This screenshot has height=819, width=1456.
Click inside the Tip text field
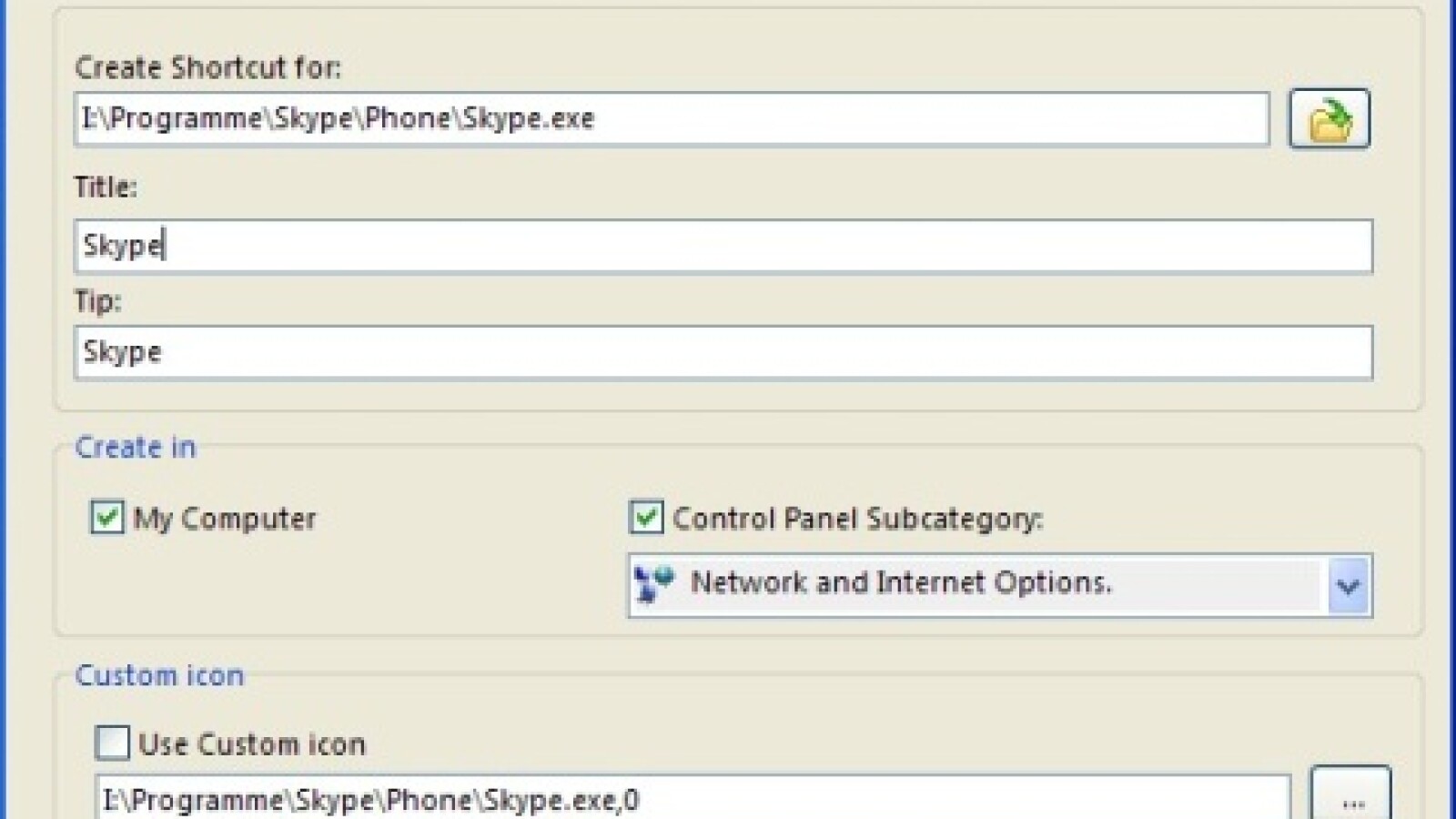click(723, 352)
